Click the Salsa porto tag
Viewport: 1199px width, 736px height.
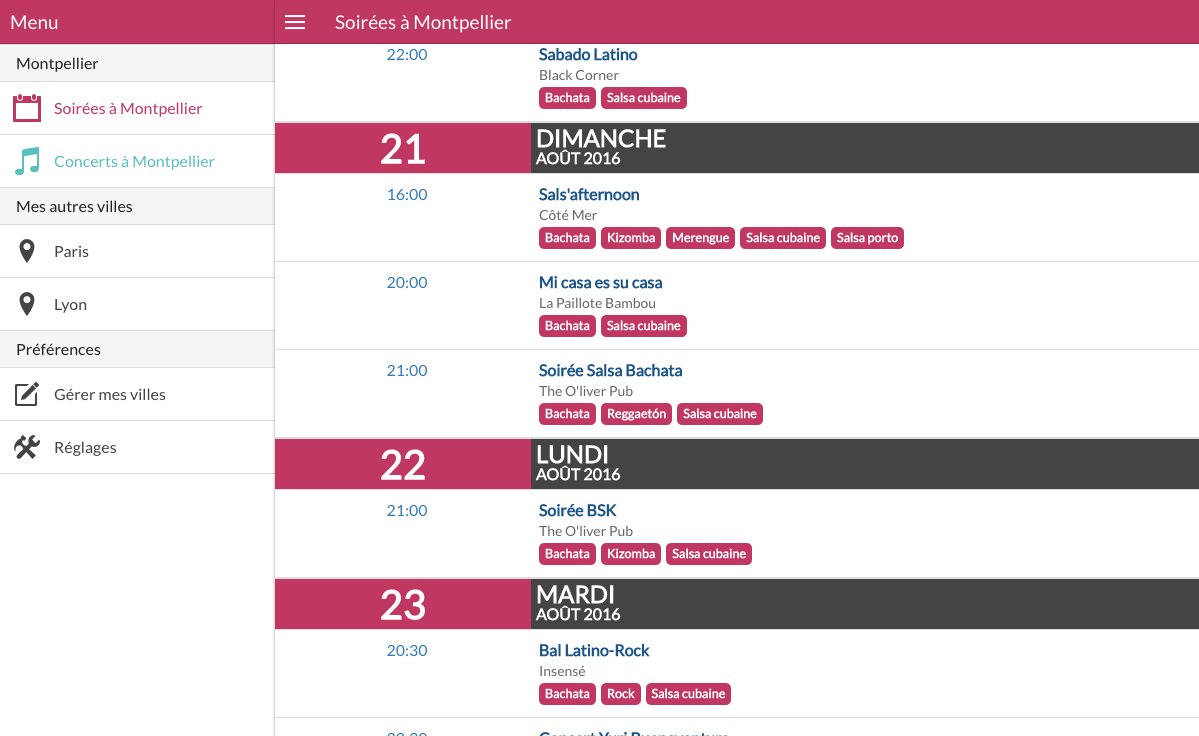click(867, 238)
